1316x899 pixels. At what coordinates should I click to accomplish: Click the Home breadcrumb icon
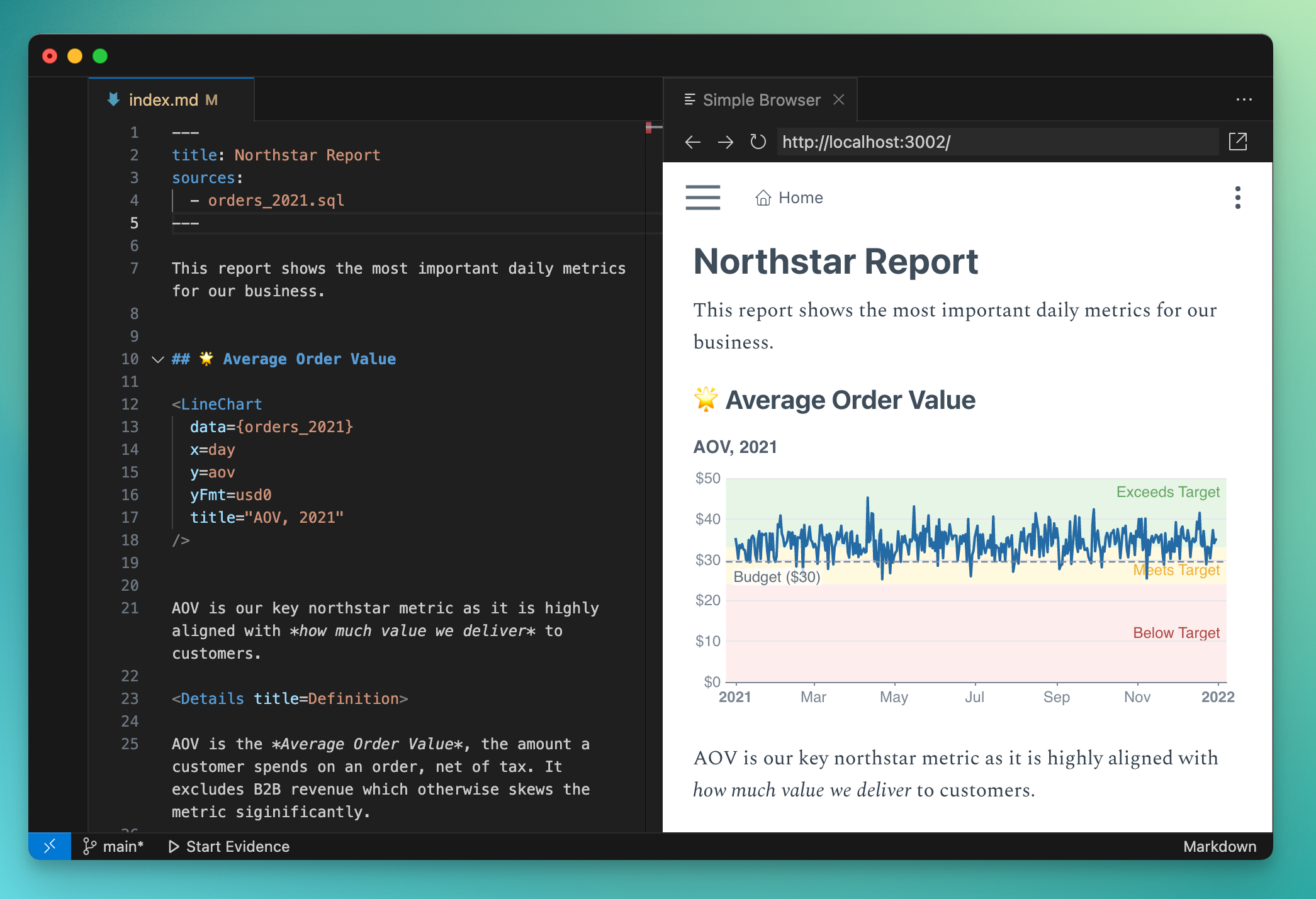(763, 198)
